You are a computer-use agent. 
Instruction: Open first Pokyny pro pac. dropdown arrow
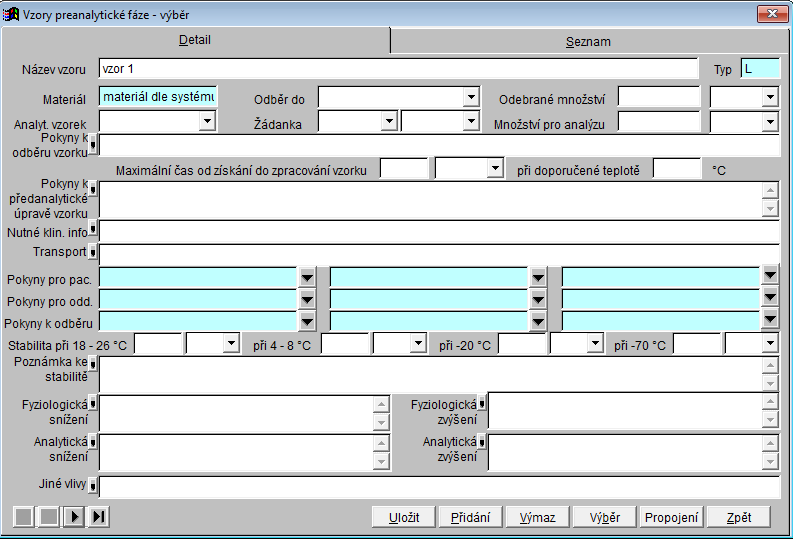click(307, 277)
